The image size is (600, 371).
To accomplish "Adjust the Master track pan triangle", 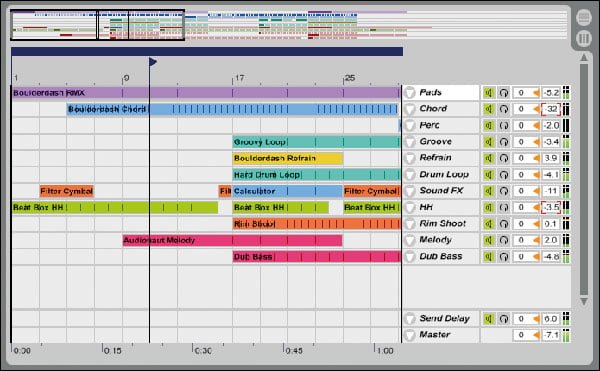I will (536, 335).
